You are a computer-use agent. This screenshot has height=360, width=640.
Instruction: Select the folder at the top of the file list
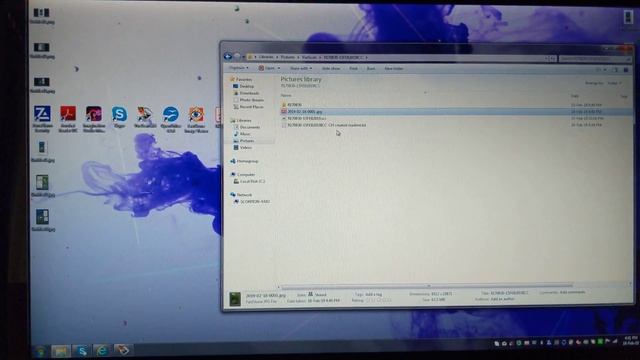click(291, 104)
